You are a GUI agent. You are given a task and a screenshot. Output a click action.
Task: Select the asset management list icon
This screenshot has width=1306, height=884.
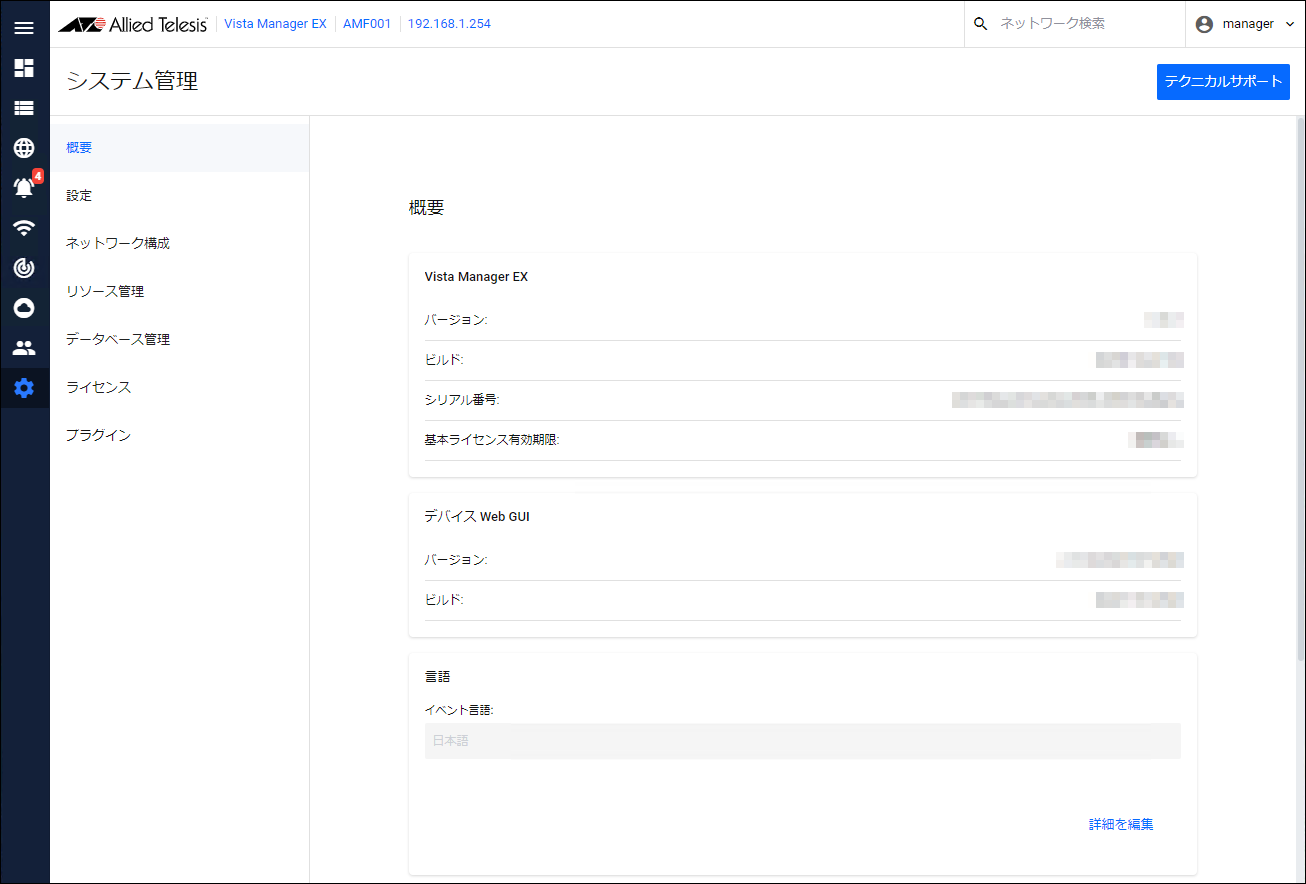24,108
